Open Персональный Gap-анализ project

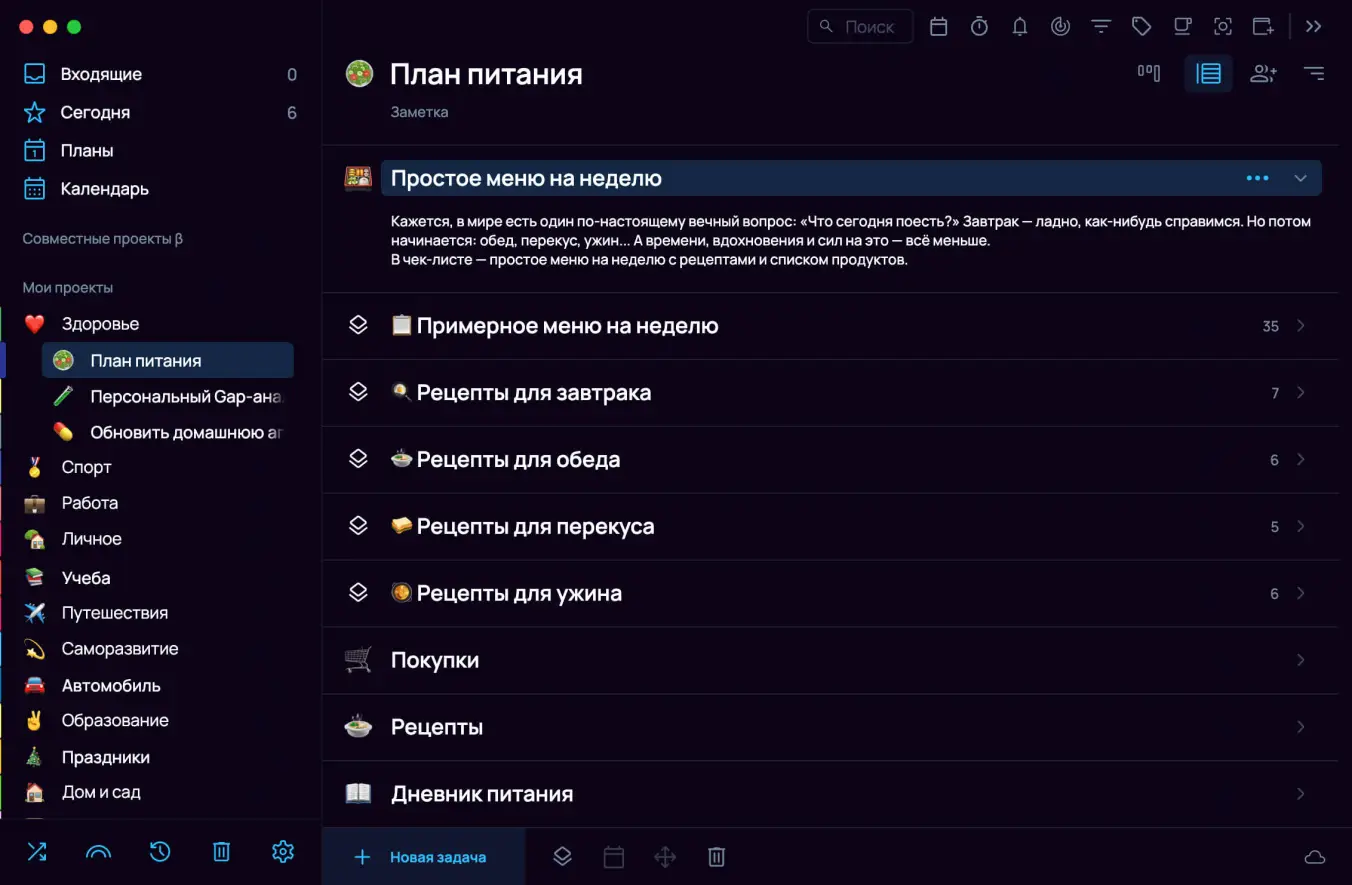168,397
